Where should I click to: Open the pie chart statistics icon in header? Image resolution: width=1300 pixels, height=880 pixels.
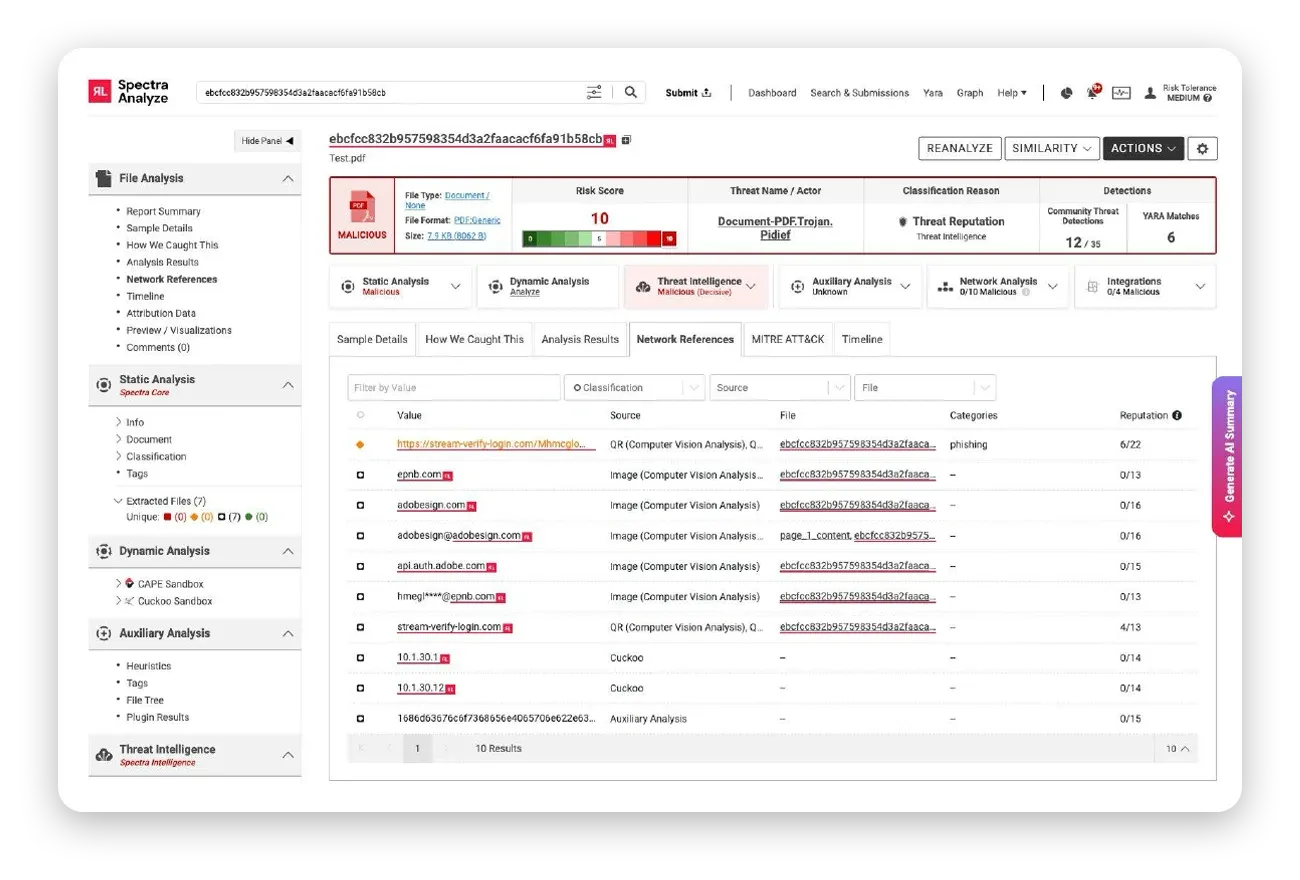point(1064,91)
